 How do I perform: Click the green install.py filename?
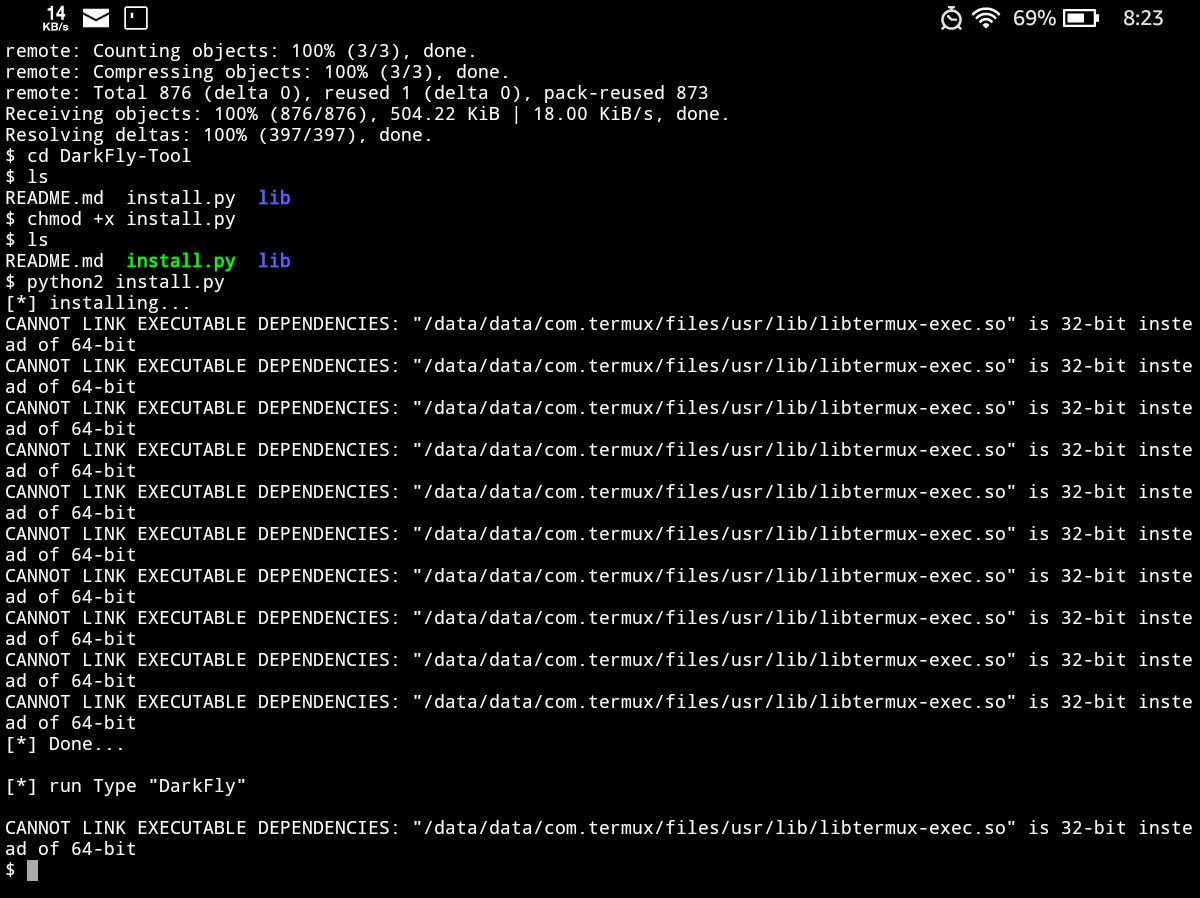[x=181, y=261]
